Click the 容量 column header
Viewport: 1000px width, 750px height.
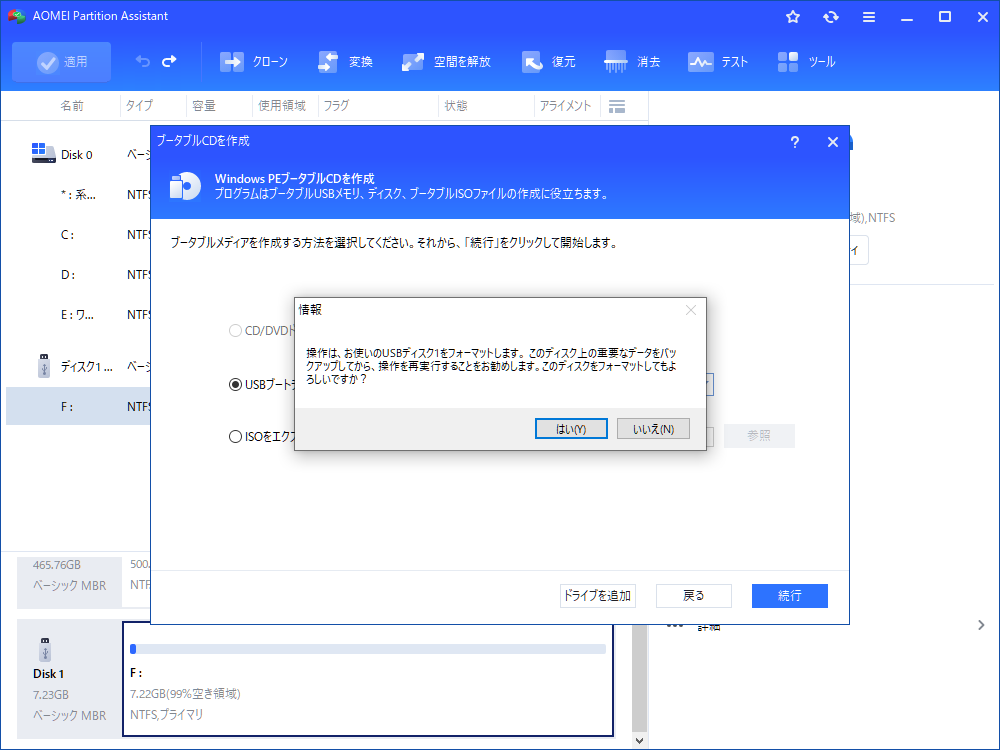pyautogui.click(x=204, y=106)
